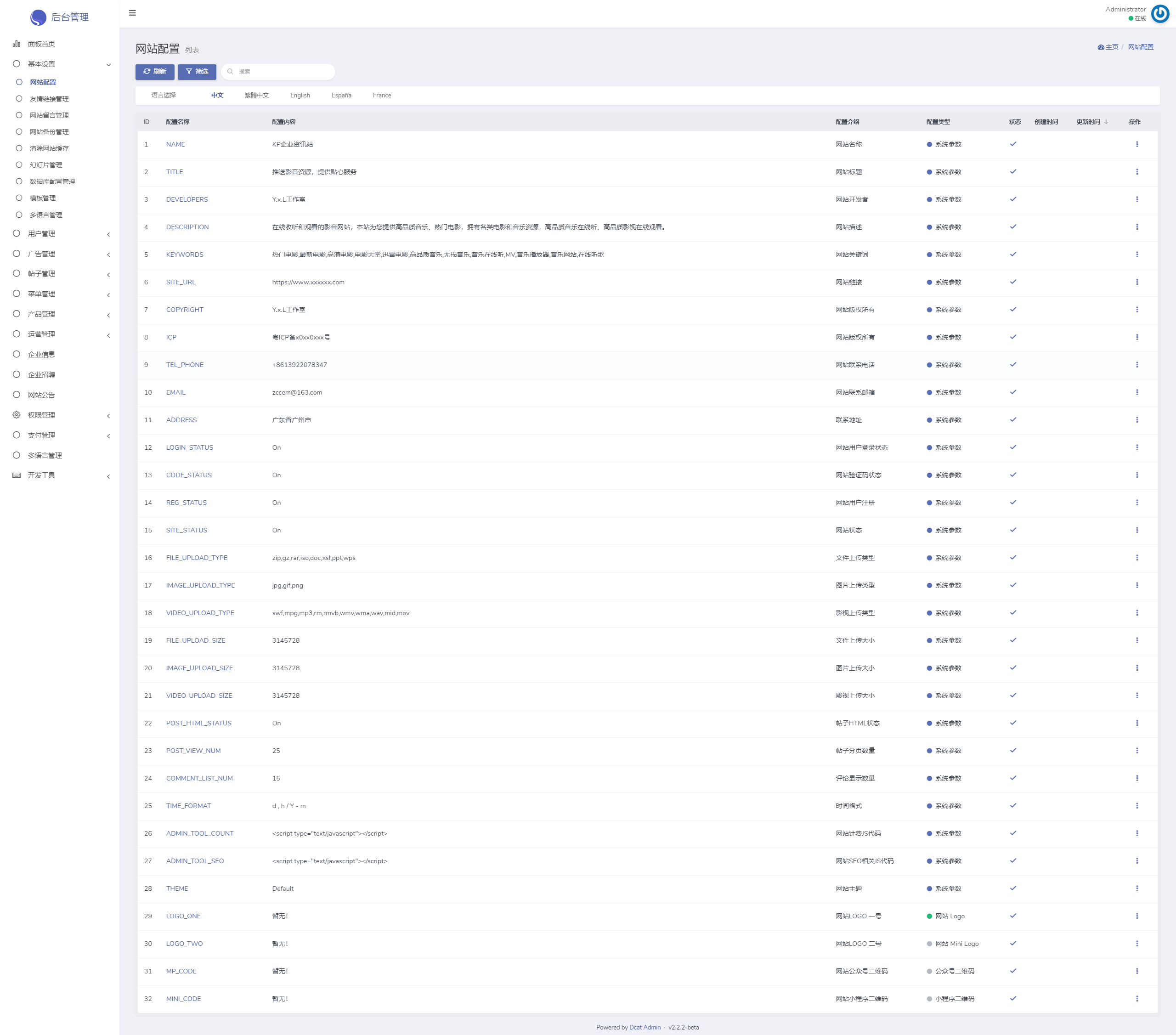Open 网站公告 in sidebar
This screenshot has height=1035, width=1176.
(x=41, y=395)
